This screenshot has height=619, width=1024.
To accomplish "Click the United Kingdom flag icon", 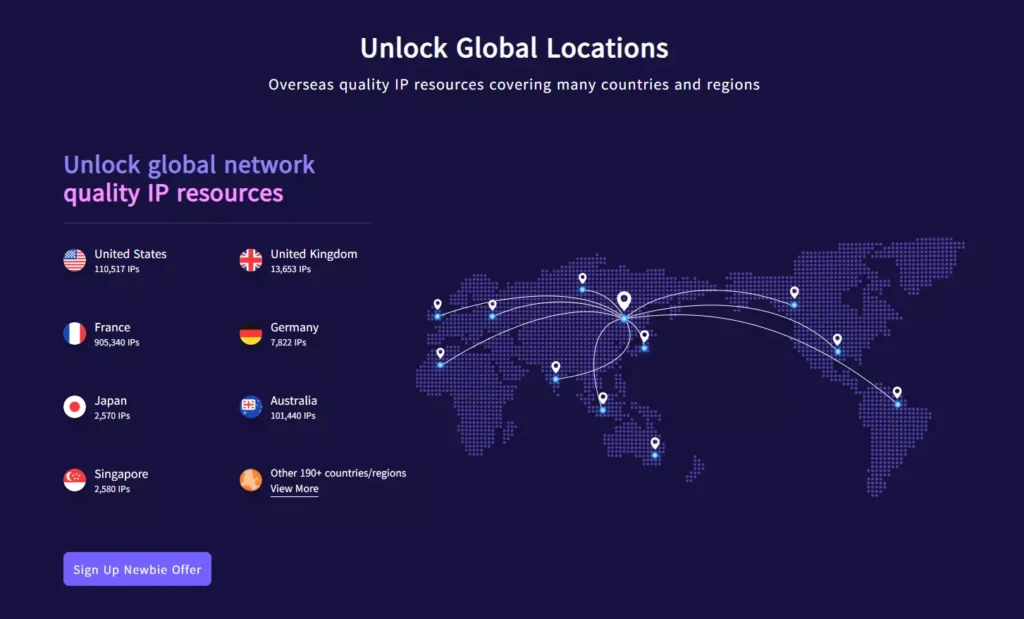I will (251, 261).
